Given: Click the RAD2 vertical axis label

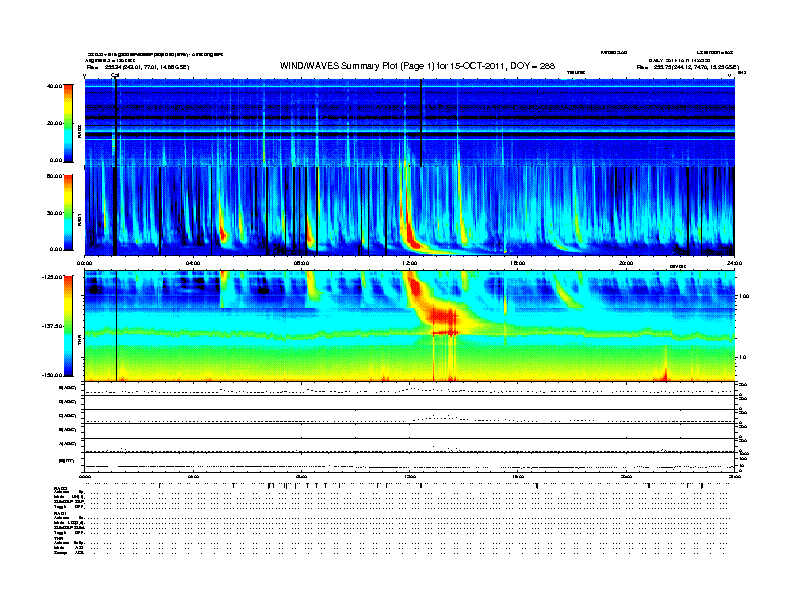Looking at the screenshot, I should [79, 131].
